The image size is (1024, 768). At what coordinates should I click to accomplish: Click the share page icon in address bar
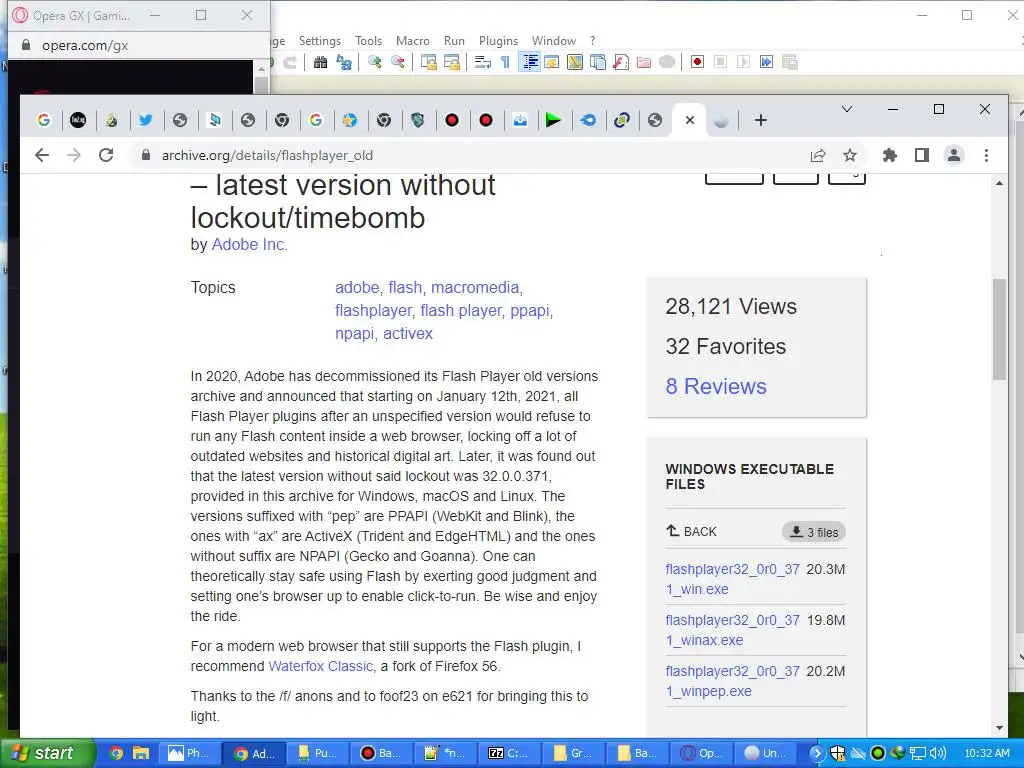(x=818, y=155)
